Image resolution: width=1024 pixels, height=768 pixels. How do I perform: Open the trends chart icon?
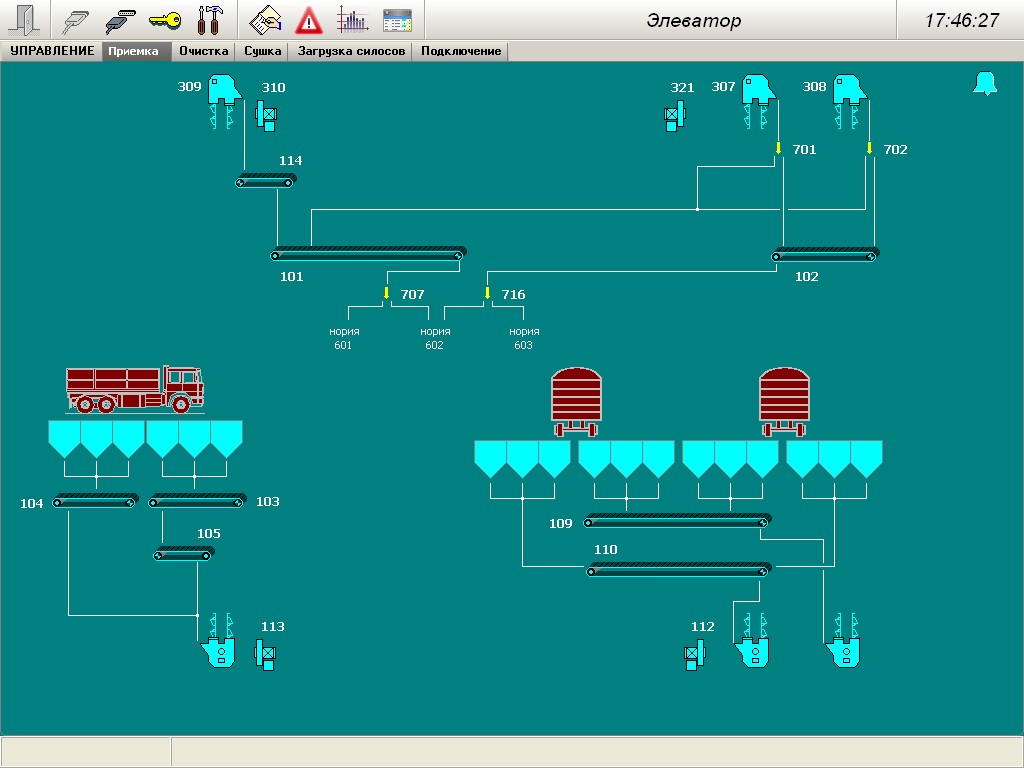(352, 20)
